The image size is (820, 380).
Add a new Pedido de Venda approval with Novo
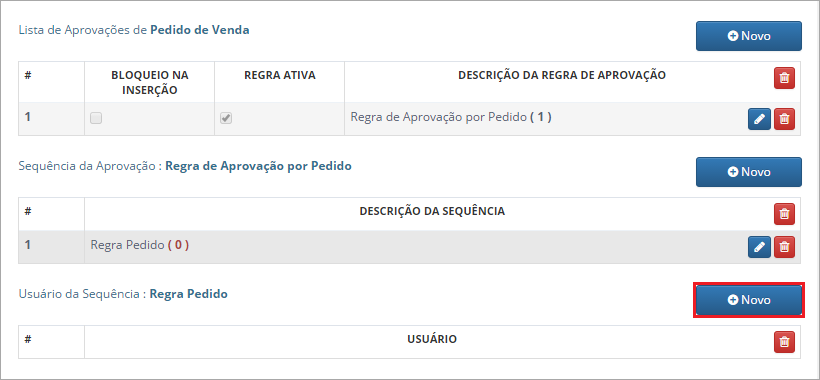pyautogui.click(x=748, y=36)
